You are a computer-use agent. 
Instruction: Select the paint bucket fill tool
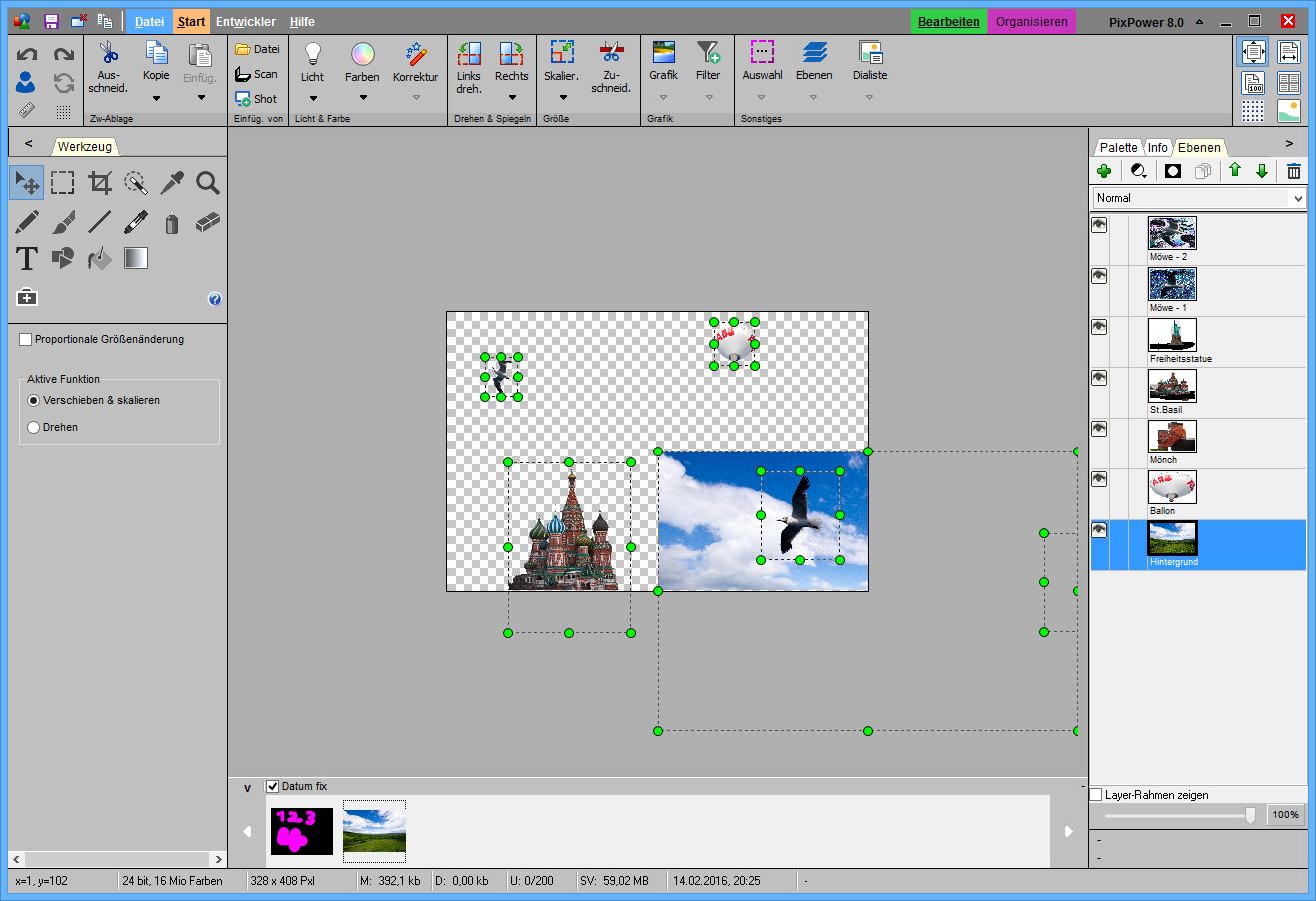(x=99, y=258)
